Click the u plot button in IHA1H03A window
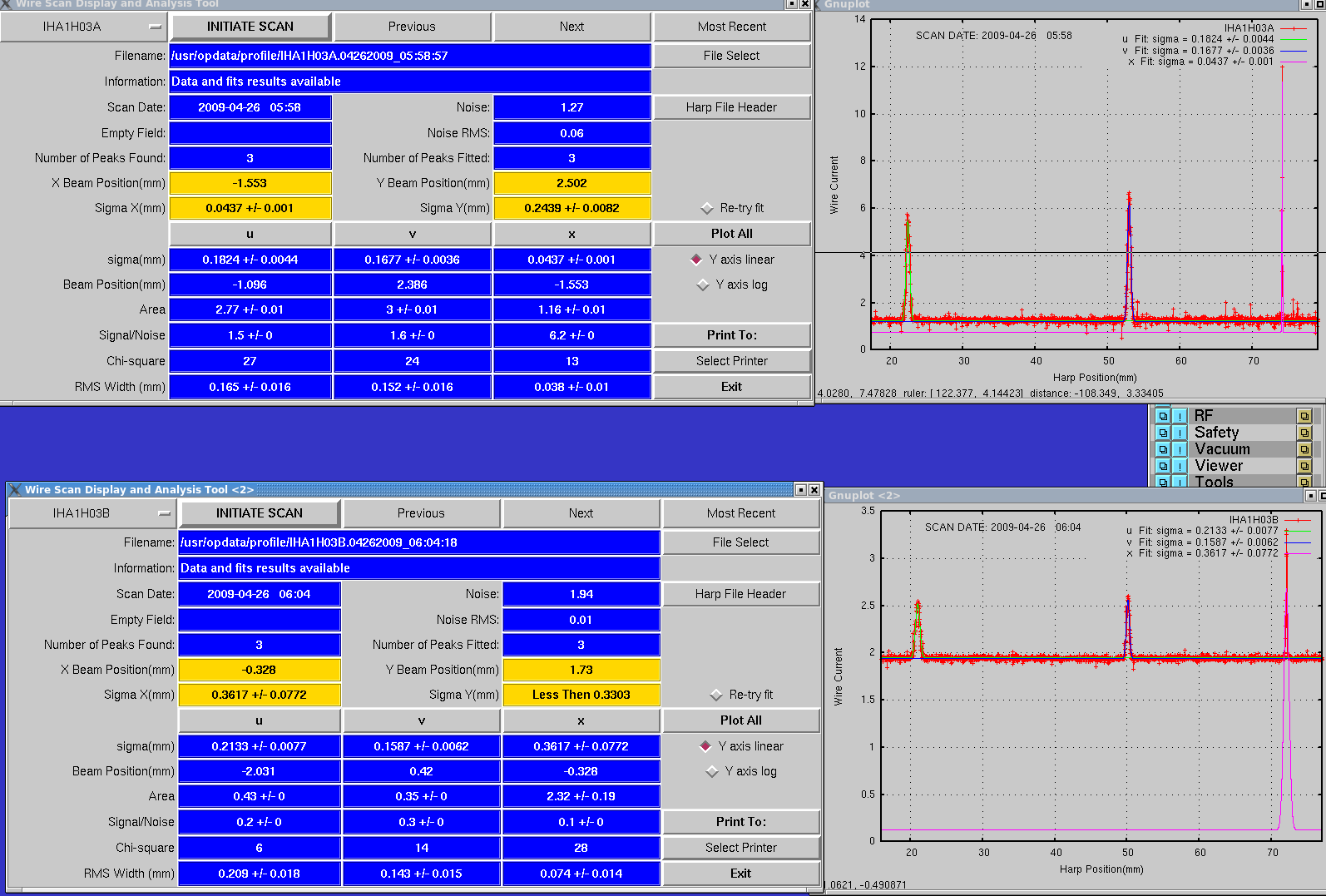Screen dimensions: 1326x896 tap(250, 234)
